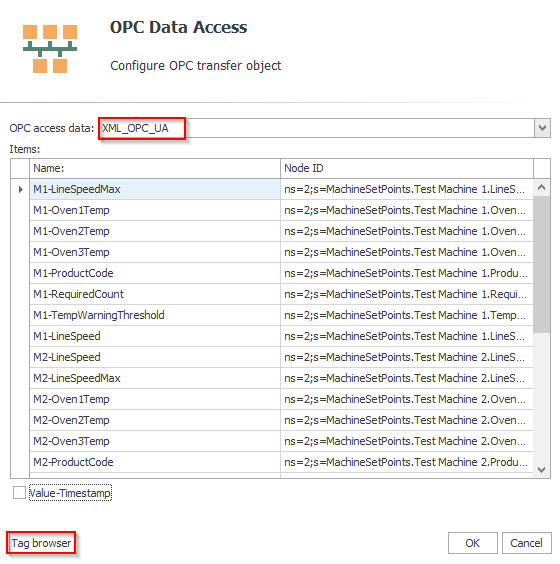Click the Node ID column header
This screenshot has width=560, height=564.
click(x=407, y=168)
